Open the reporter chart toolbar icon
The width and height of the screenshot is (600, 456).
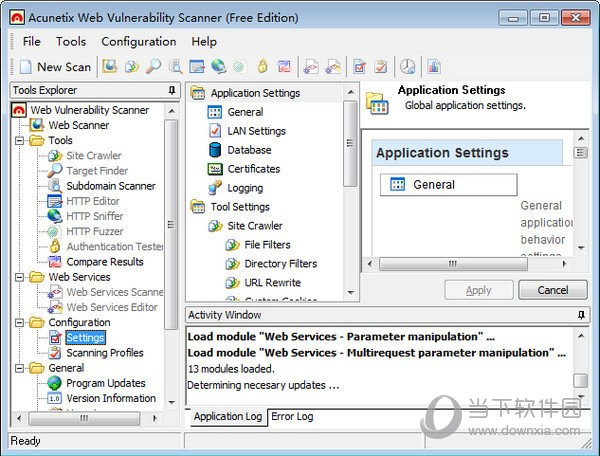point(434,67)
